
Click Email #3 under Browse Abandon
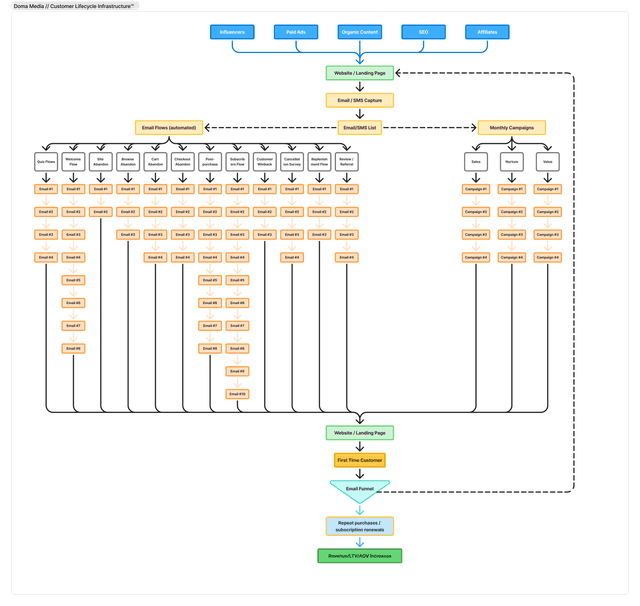point(128,235)
